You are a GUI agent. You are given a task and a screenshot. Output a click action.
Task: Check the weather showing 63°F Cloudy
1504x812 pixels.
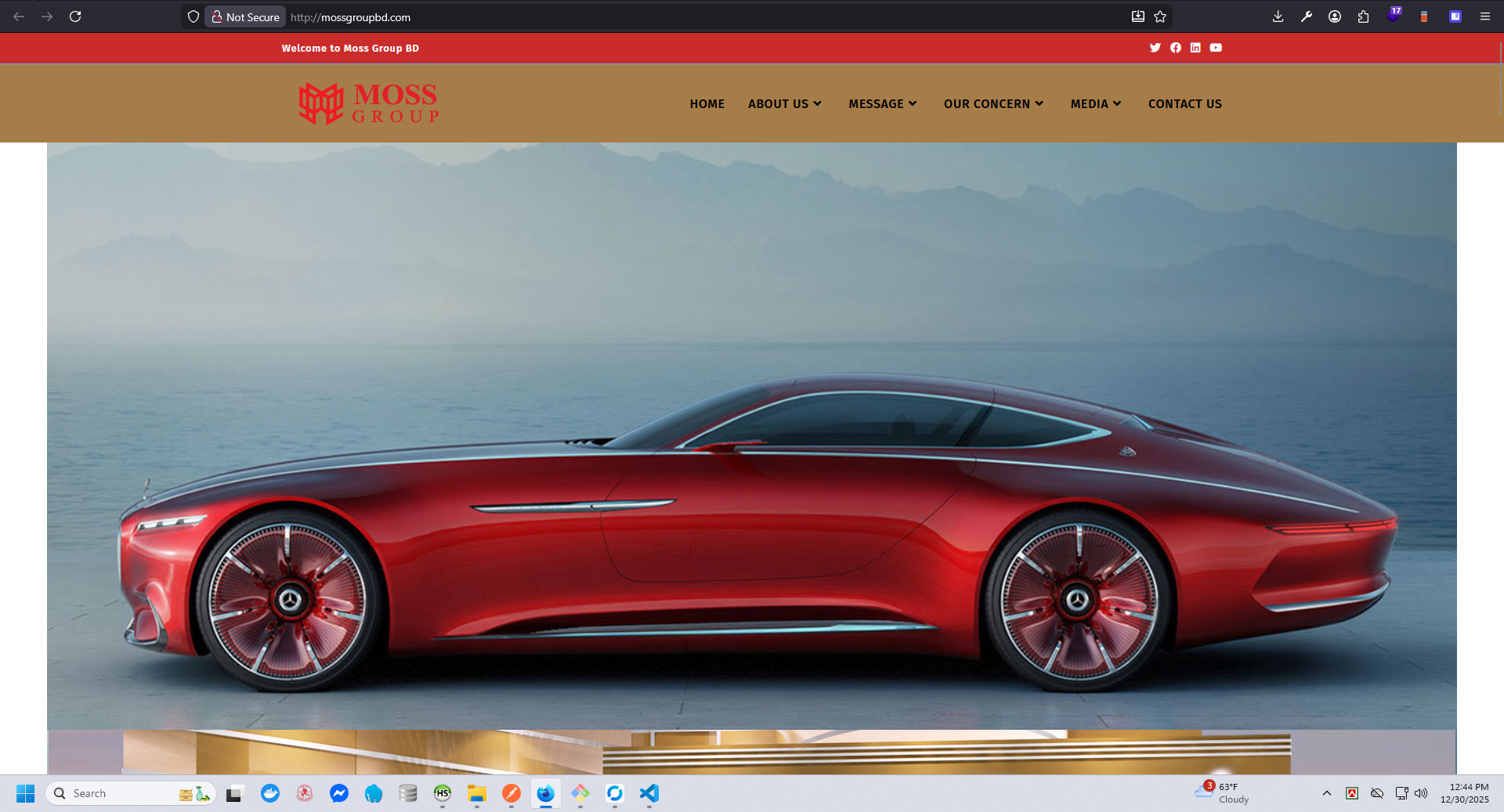[1226, 793]
